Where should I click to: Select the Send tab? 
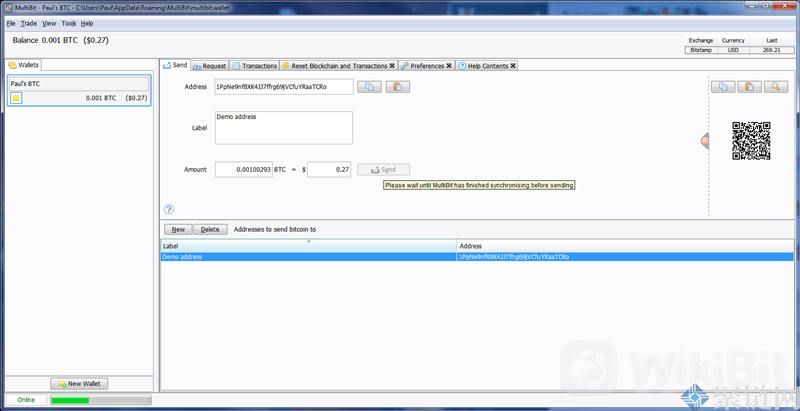point(175,65)
